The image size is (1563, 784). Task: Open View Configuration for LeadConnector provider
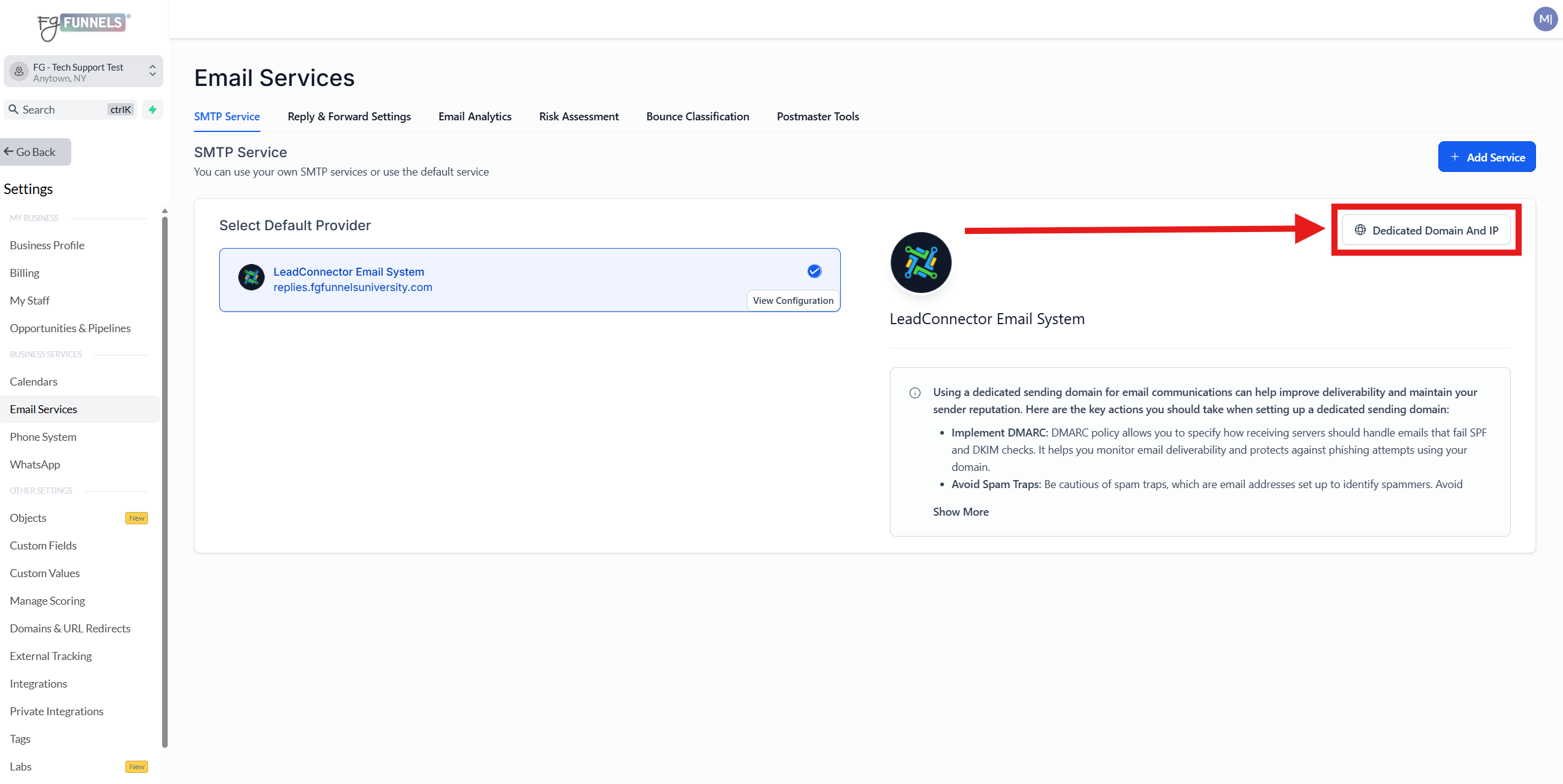pyautogui.click(x=792, y=301)
